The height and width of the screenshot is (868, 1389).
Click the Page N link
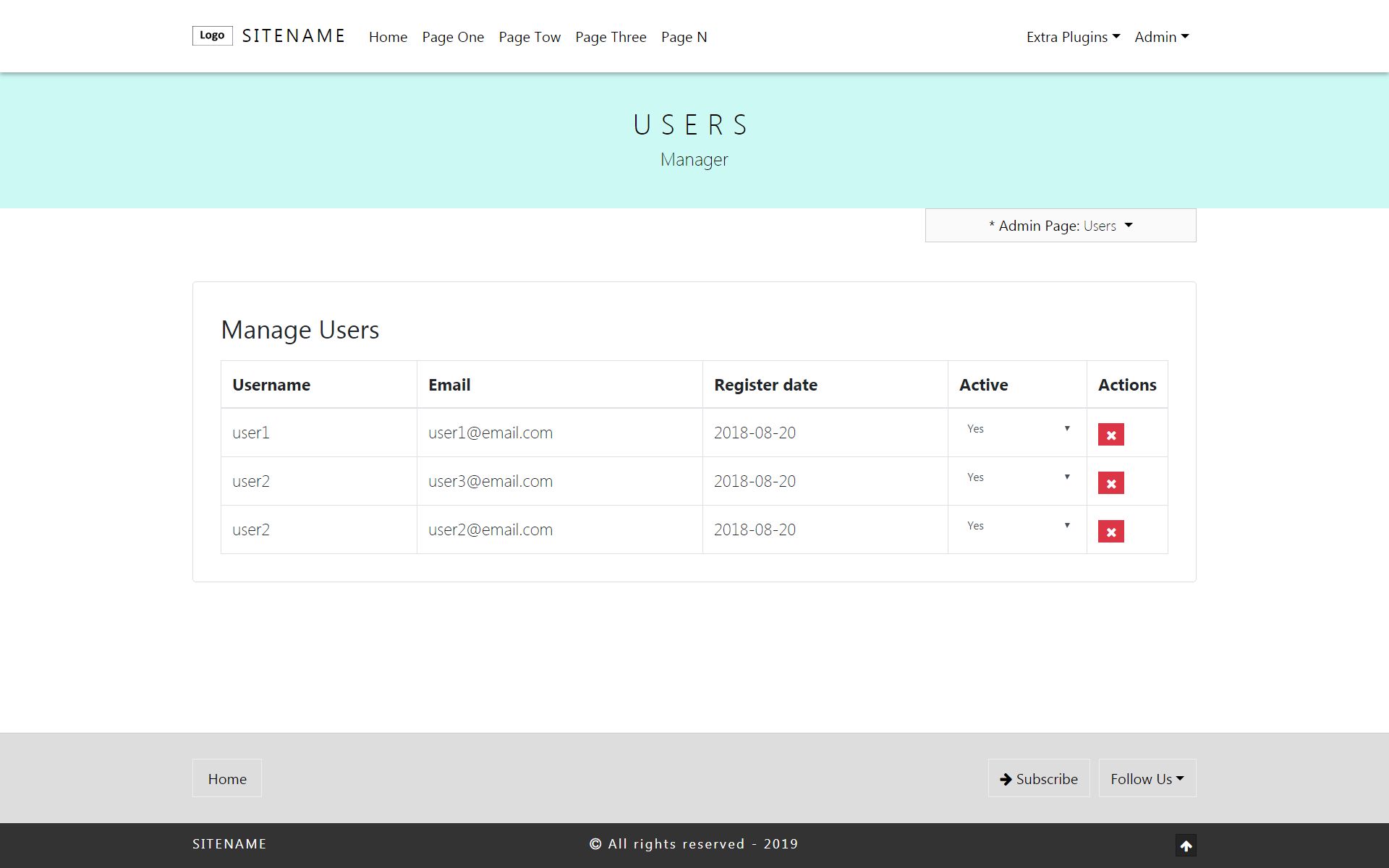[684, 37]
